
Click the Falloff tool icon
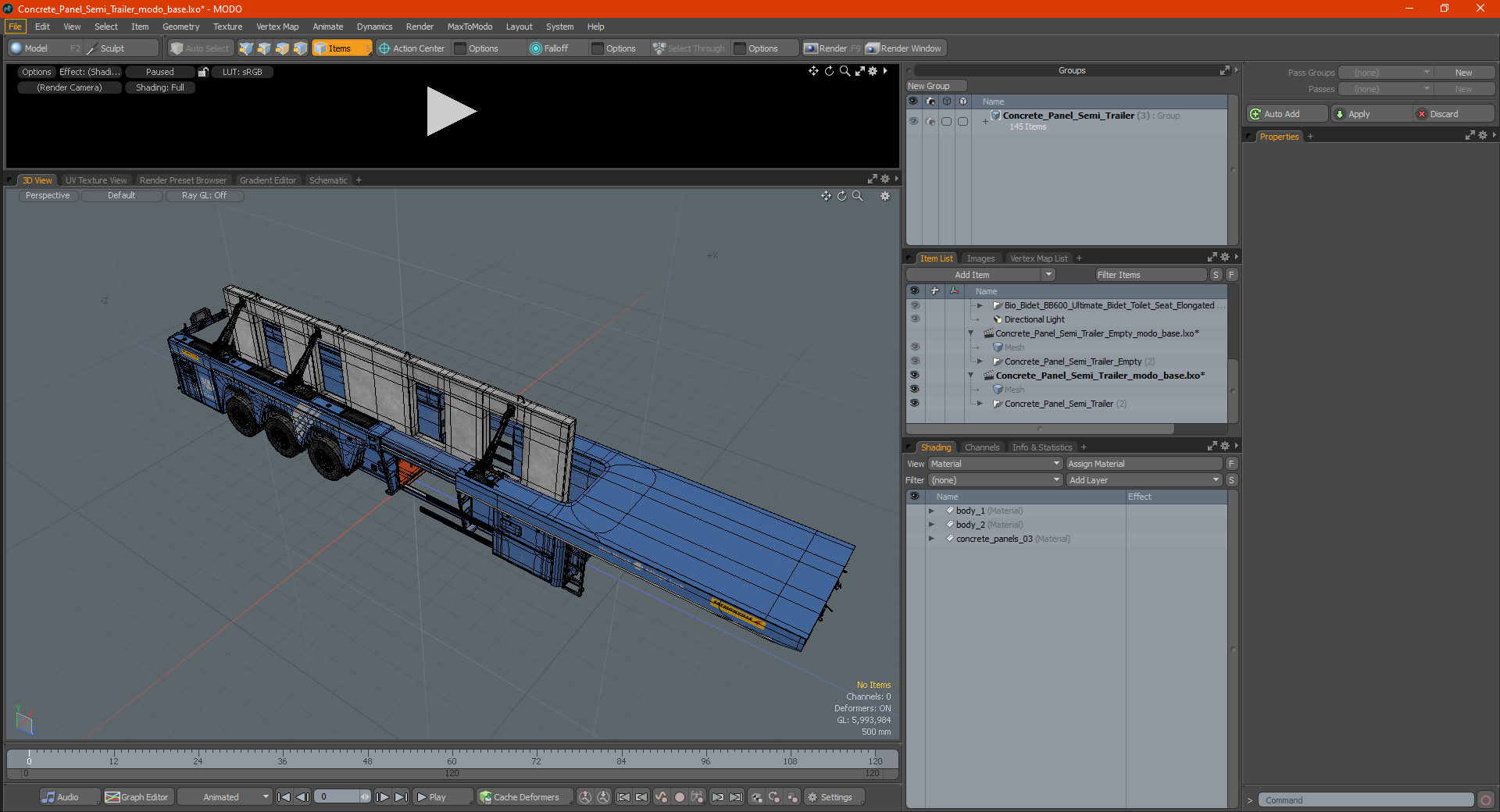point(536,48)
